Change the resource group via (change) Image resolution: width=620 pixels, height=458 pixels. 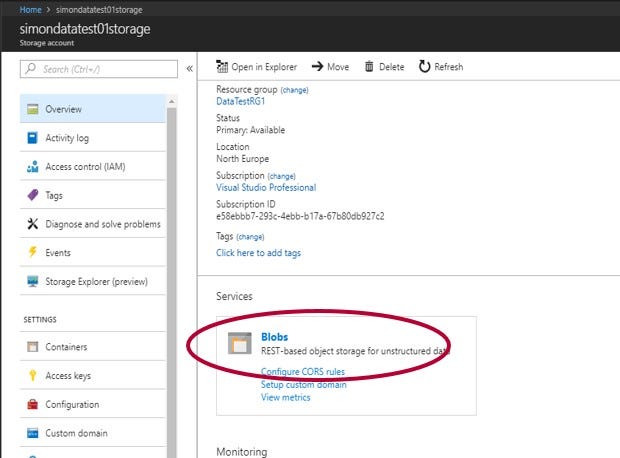(x=294, y=90)
